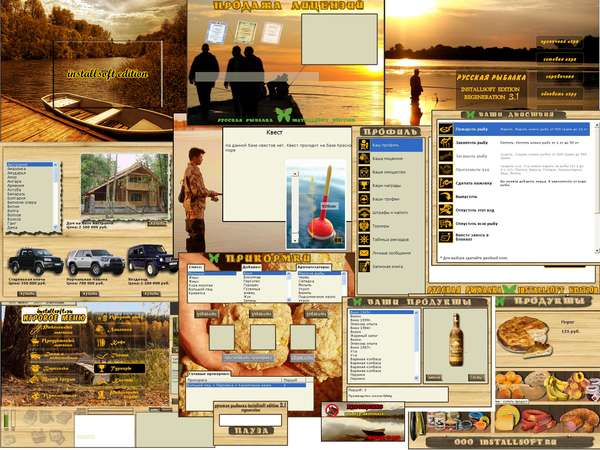Open Личные сообщения envelope icon
The width and height of the screenshot is (600, 450).
pos(363,254)
